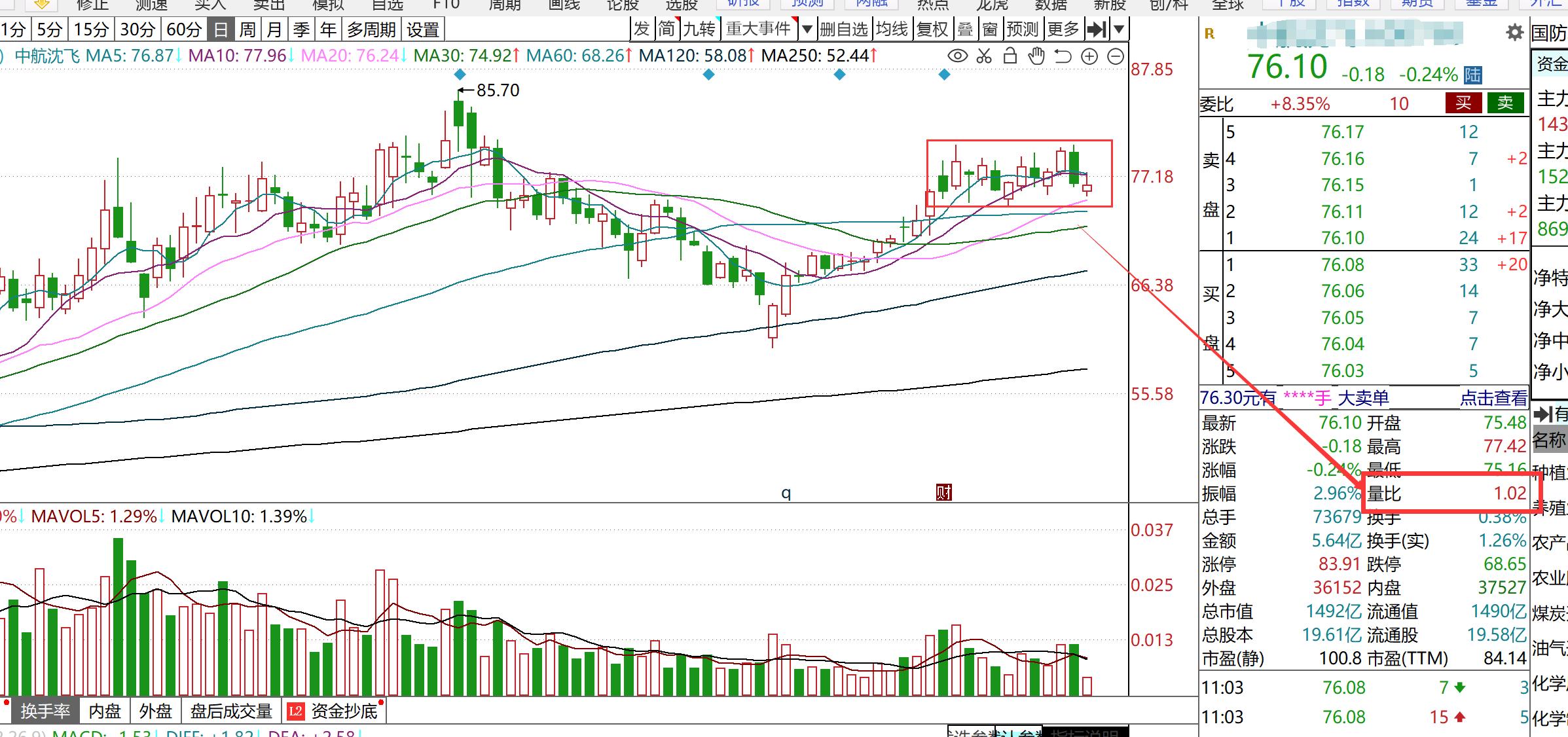Image resolution: width=1568 pixels, height=737 pixels.
Task: Open dropdown arrow after jump-to-end icon
Action: pyautogui.click(x=1119, y=29)
